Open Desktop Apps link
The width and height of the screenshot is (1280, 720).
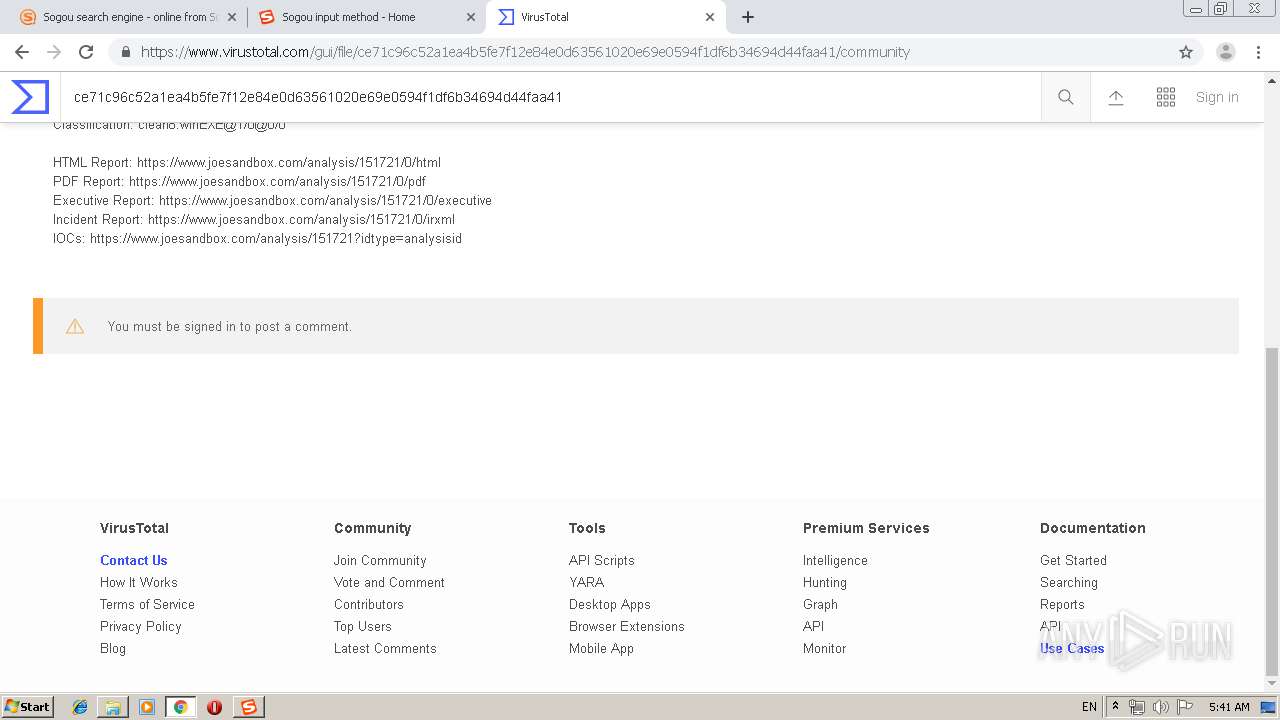tap(610, 604)
